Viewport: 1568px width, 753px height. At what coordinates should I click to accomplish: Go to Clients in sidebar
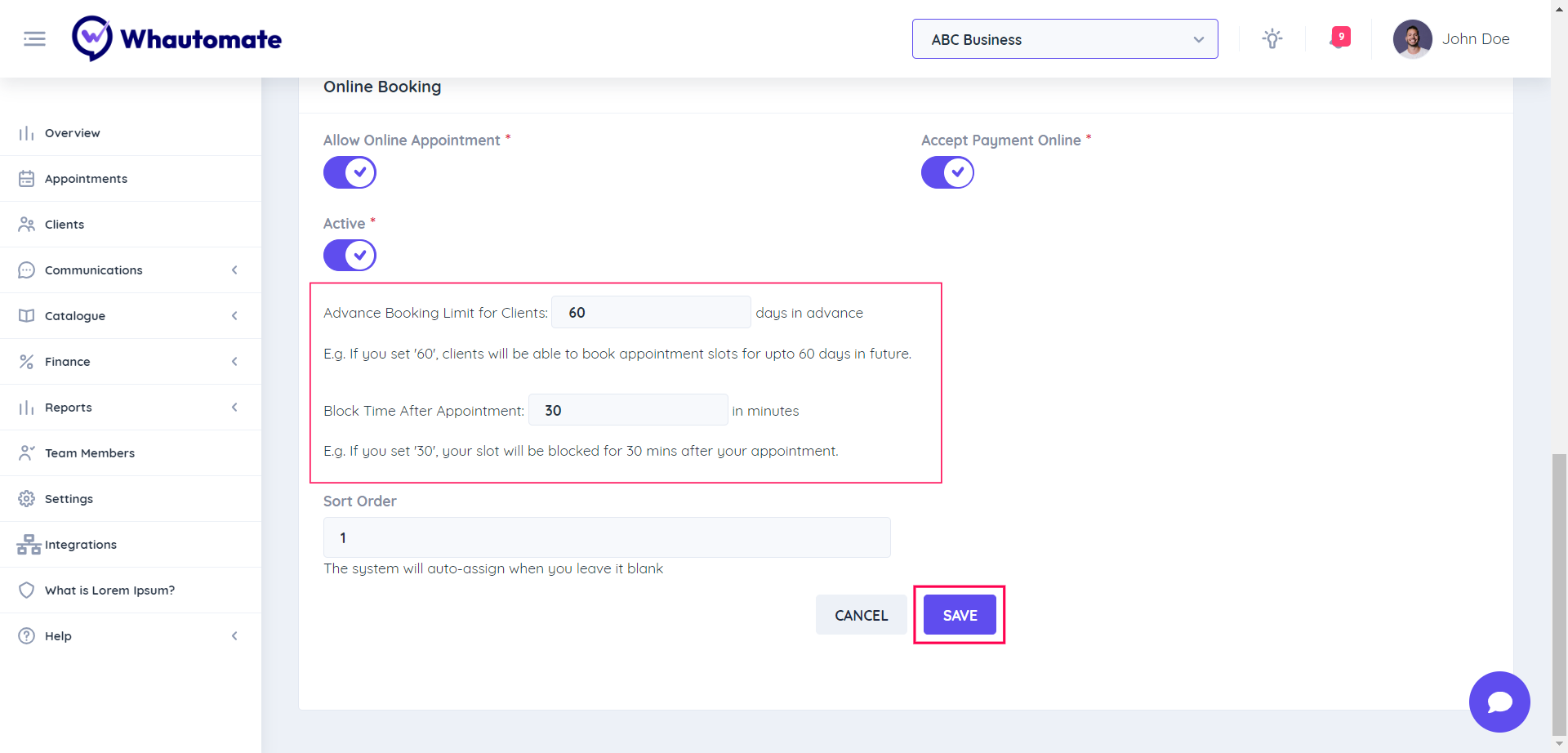[65, 224]
